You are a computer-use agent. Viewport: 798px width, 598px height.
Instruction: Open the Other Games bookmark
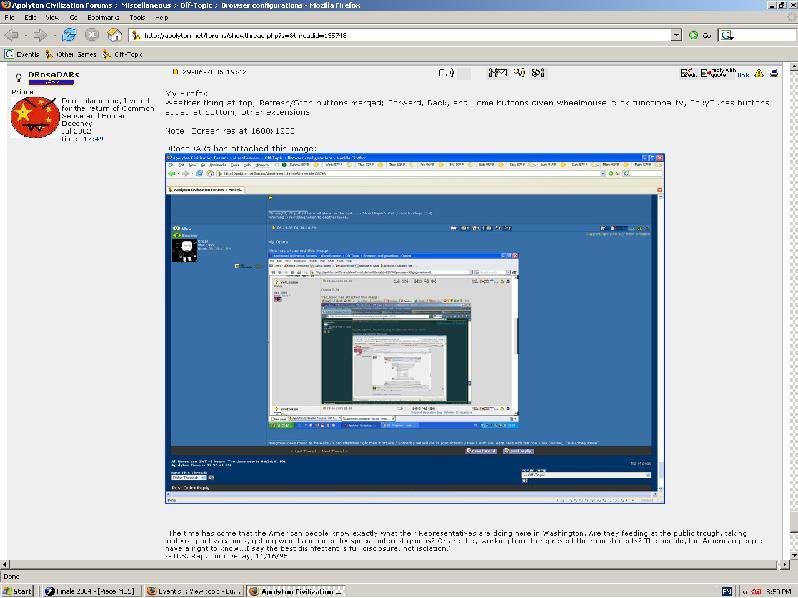pos(71,54)
